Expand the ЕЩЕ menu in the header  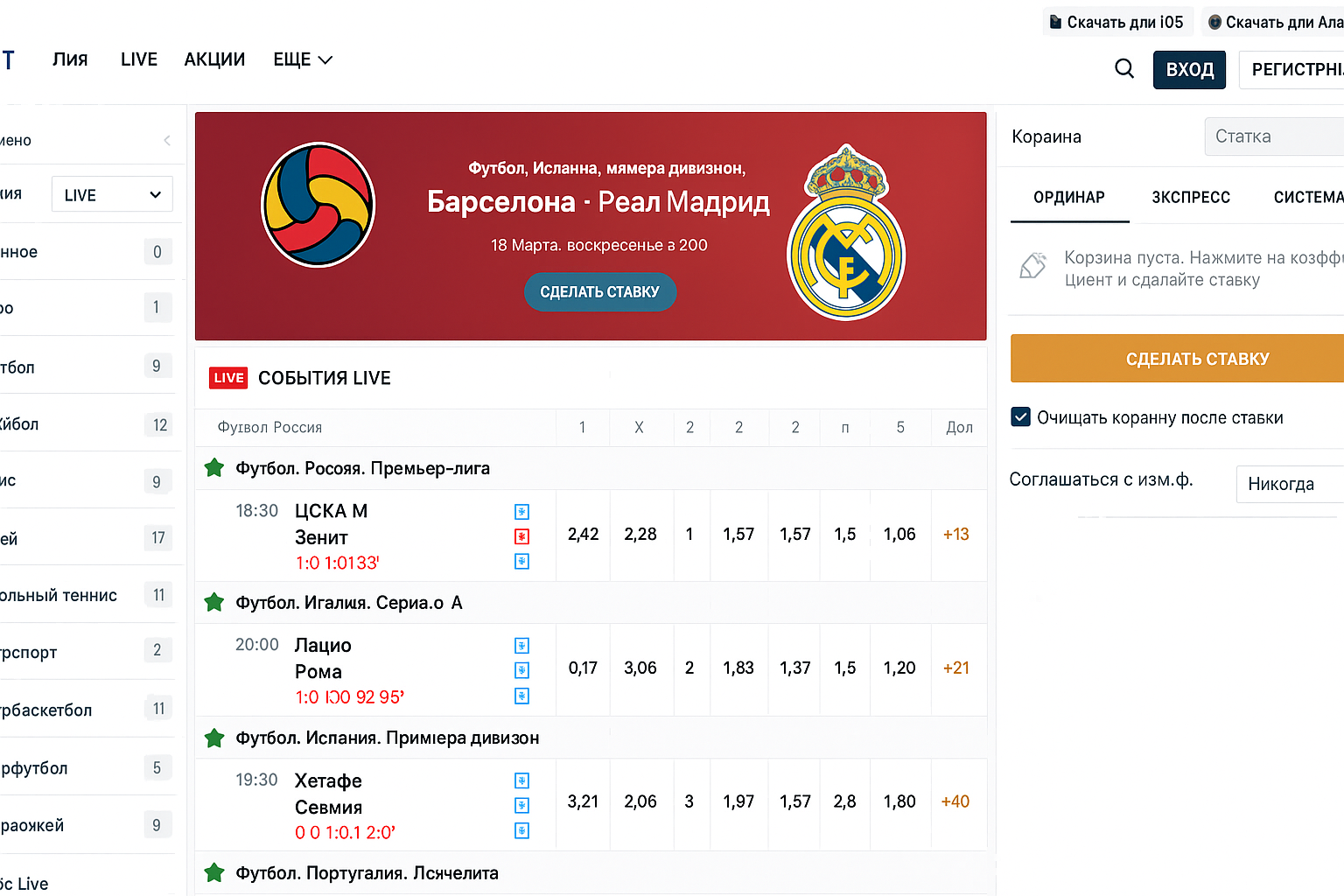pos(303,59)
